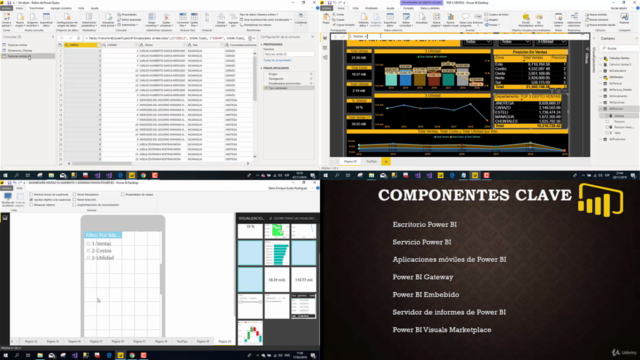
Task: Switch to the ToolTips page tab in TOP 5 VENTAS
Action: click(x=371, y=162)
